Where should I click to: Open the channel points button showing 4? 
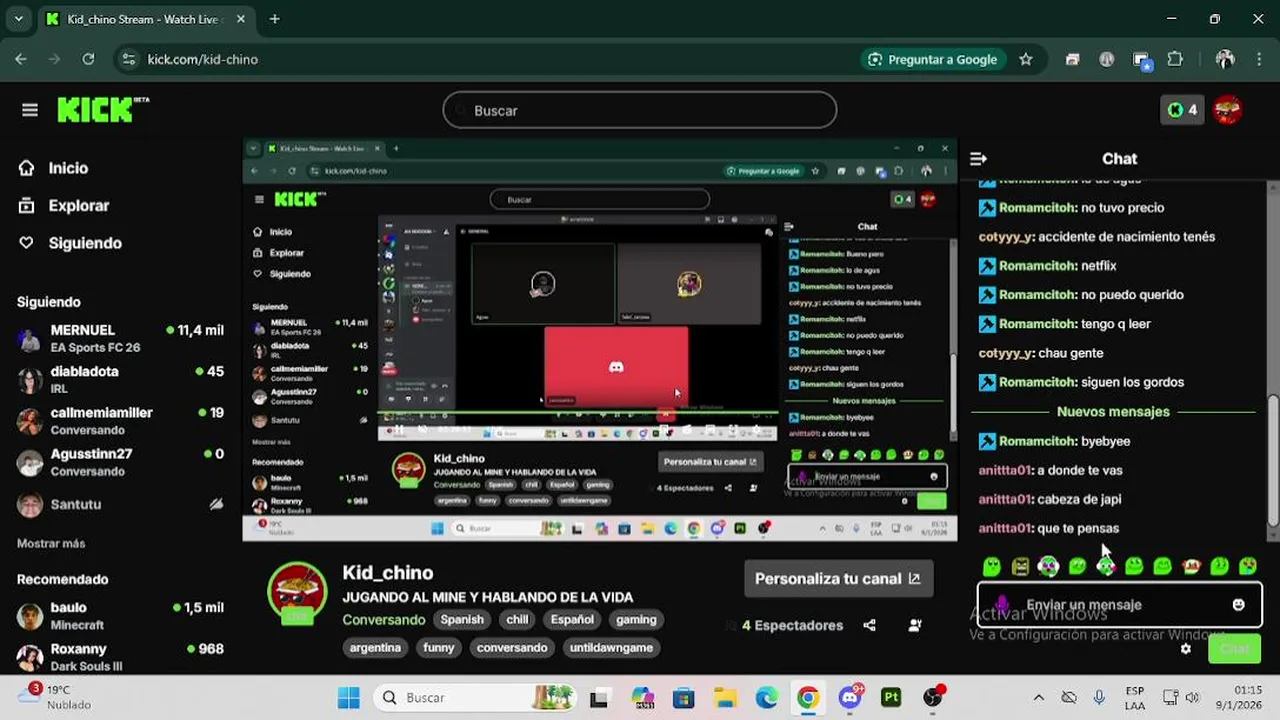[x=1182, y=110]
